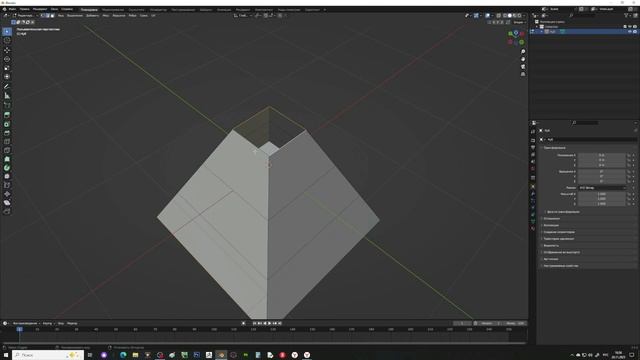The image size is (640, 360).
Task: Expand the Видимость panel
Action: click(551, 246)
